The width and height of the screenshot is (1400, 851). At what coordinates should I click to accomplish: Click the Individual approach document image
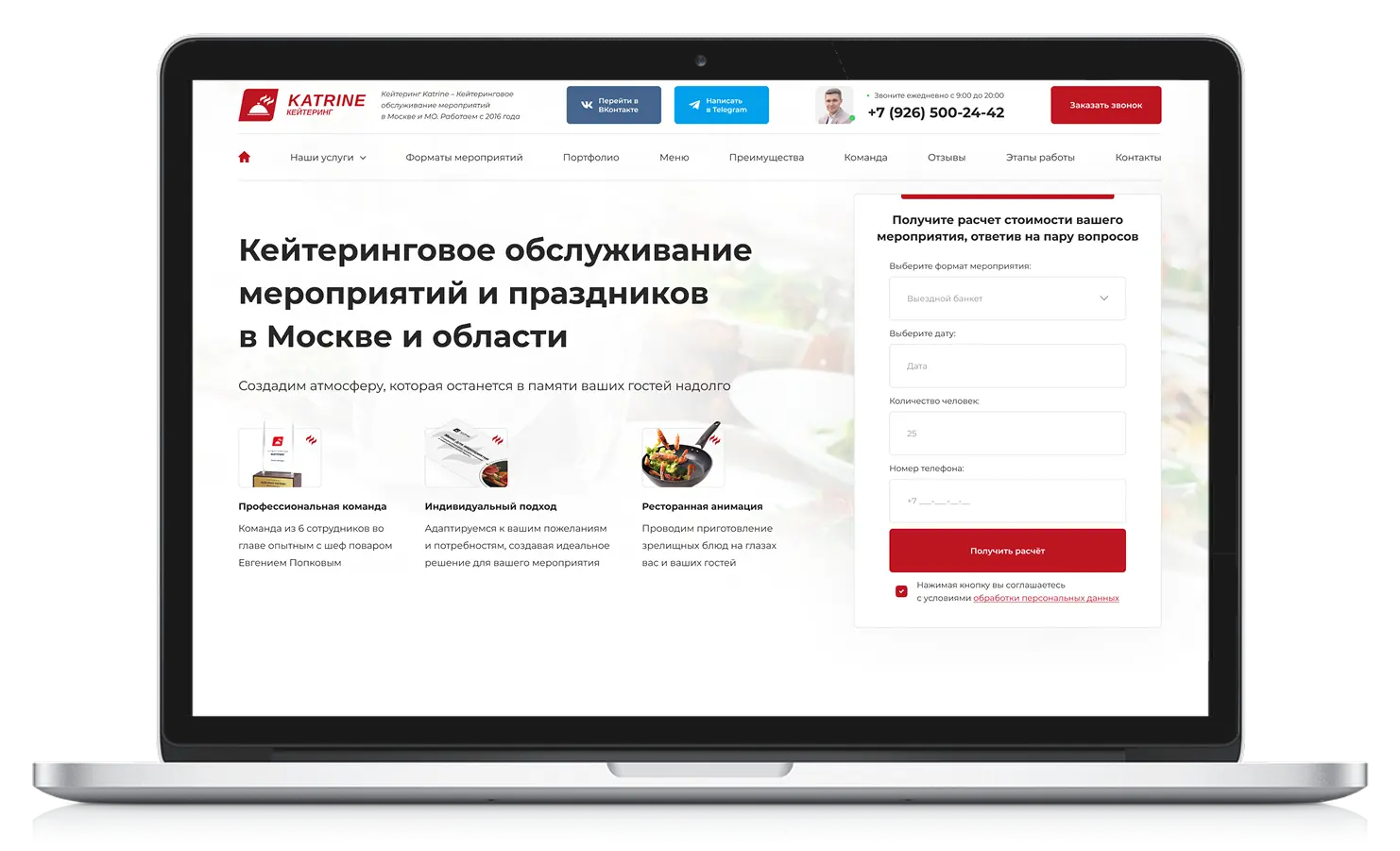[x=466, y=457]
